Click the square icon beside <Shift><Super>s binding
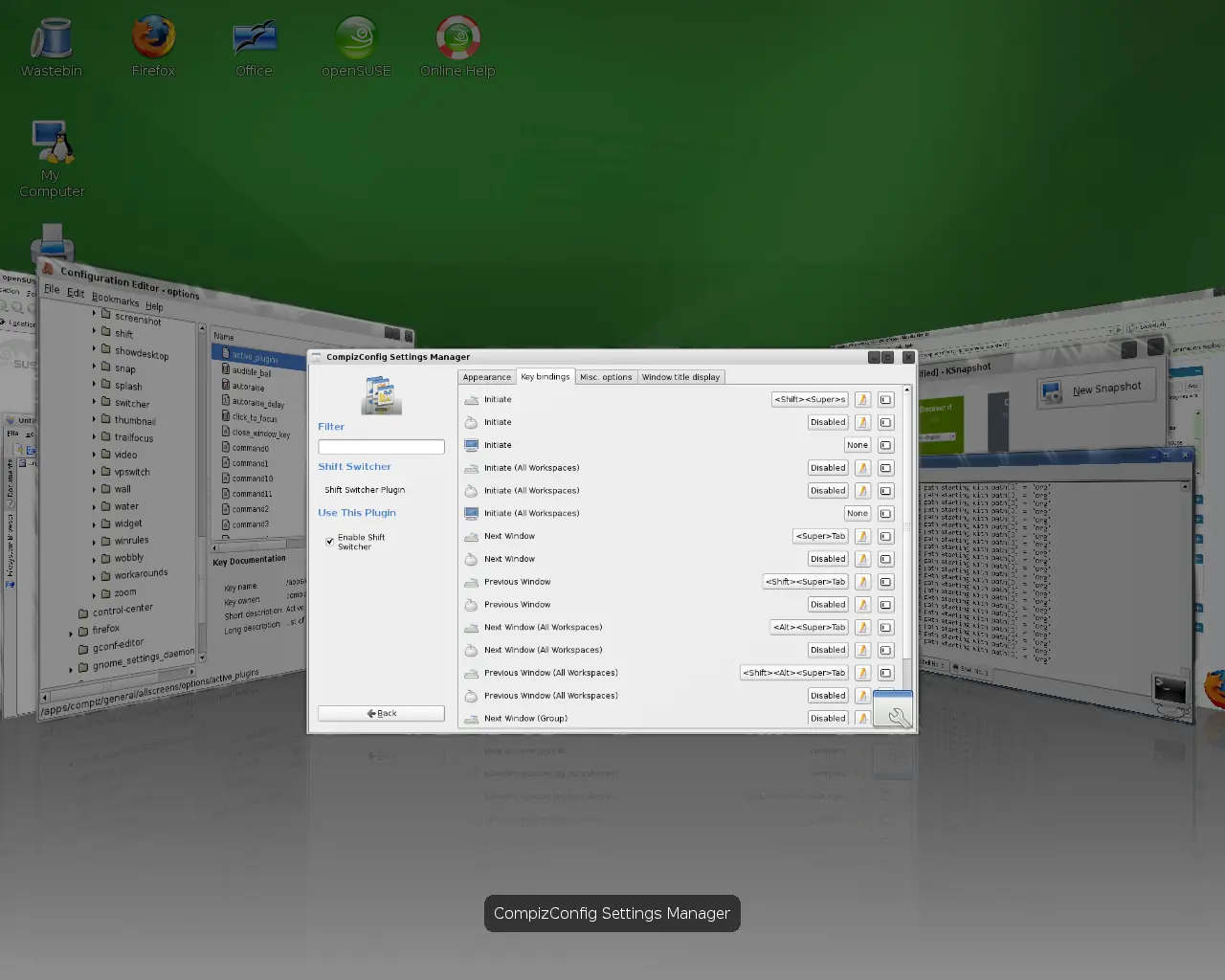The image size is (1225, 980). click(x=885, y=399)
